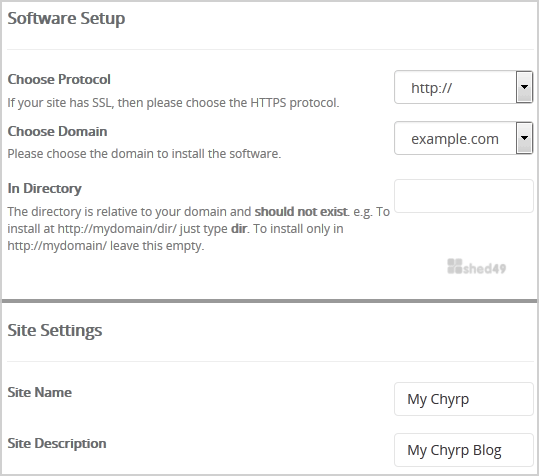Open the Choose Protocol dropdown arrow
Image resolution: width=539 pixels, height=476 pixels.
pos(524,87)
